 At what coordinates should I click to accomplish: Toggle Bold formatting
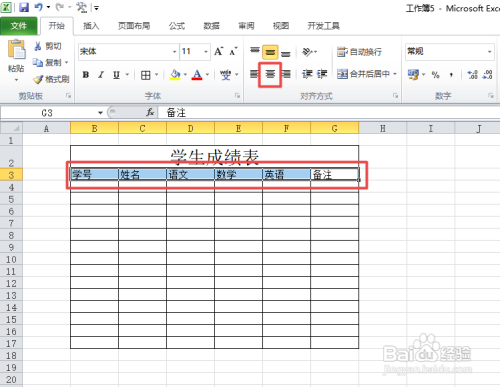tap(86, 75)
